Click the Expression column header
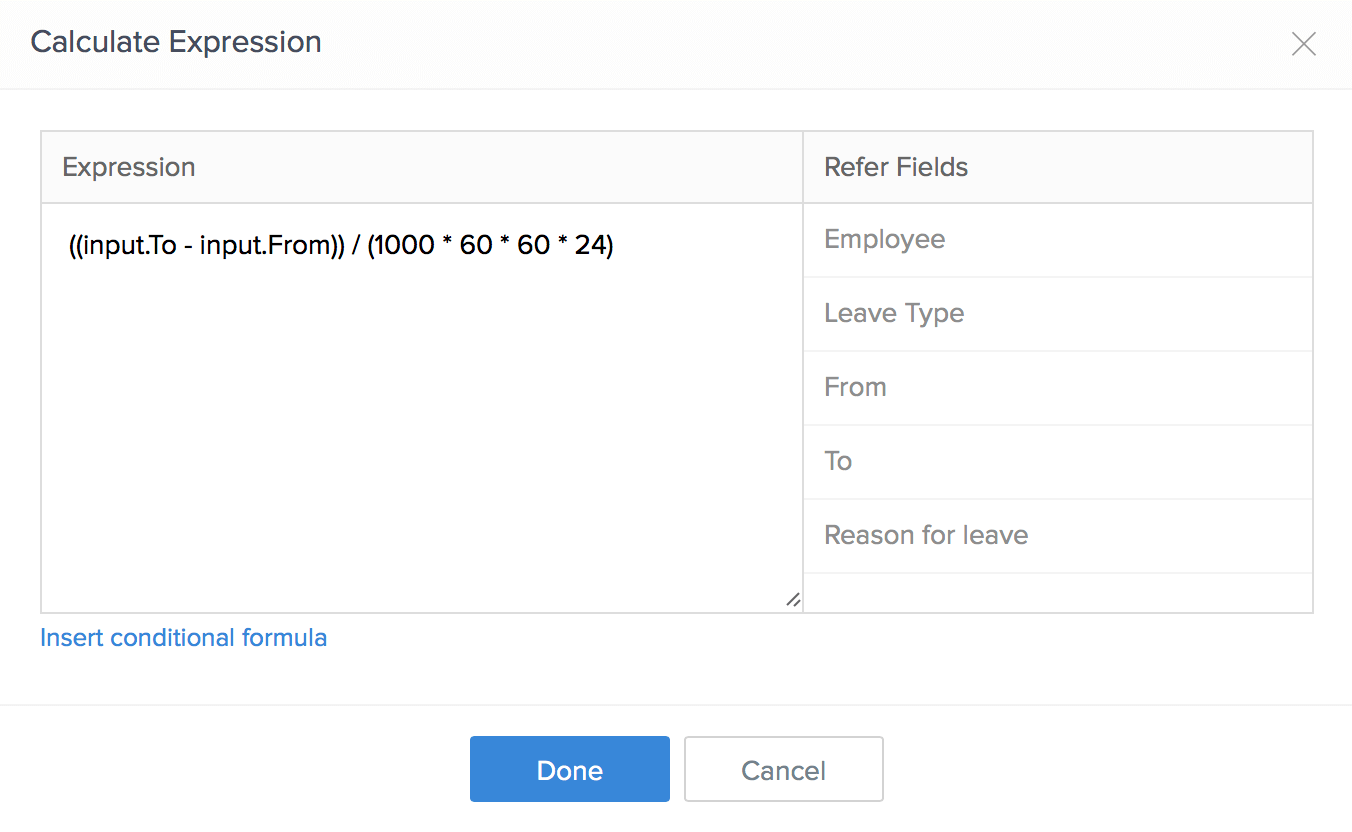 tap(129, 167)
